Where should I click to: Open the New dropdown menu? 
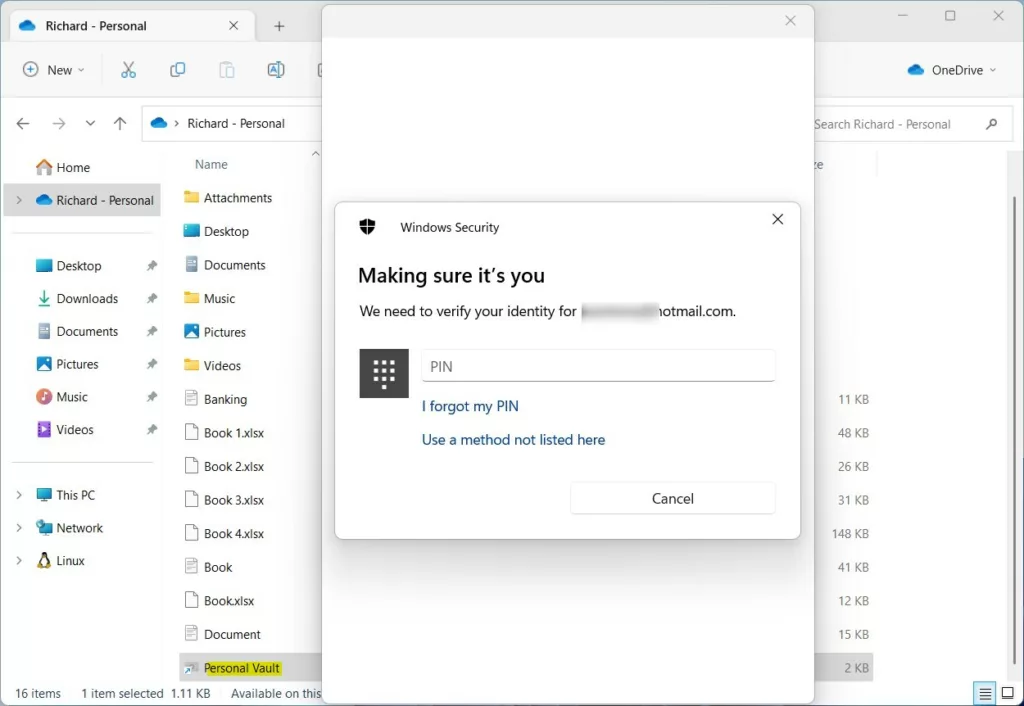[x=54, y=70]
